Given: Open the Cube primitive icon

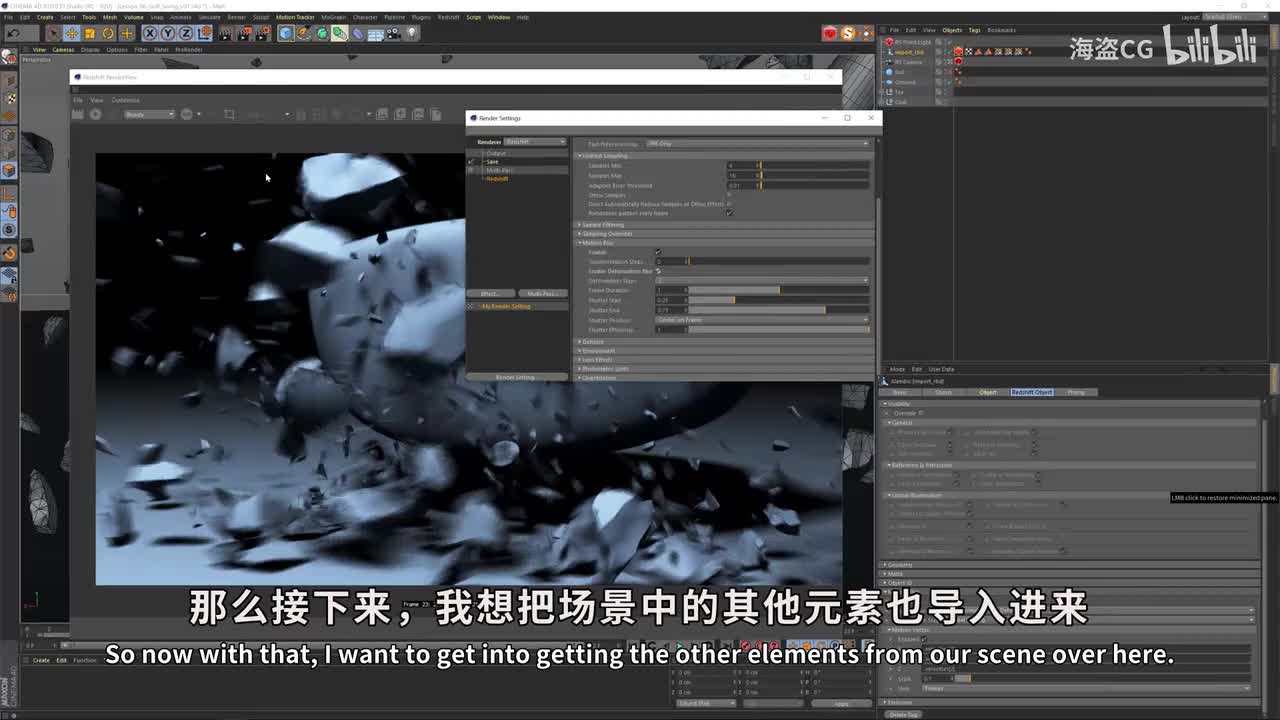Looking at the screenshot, I should 285,33.
